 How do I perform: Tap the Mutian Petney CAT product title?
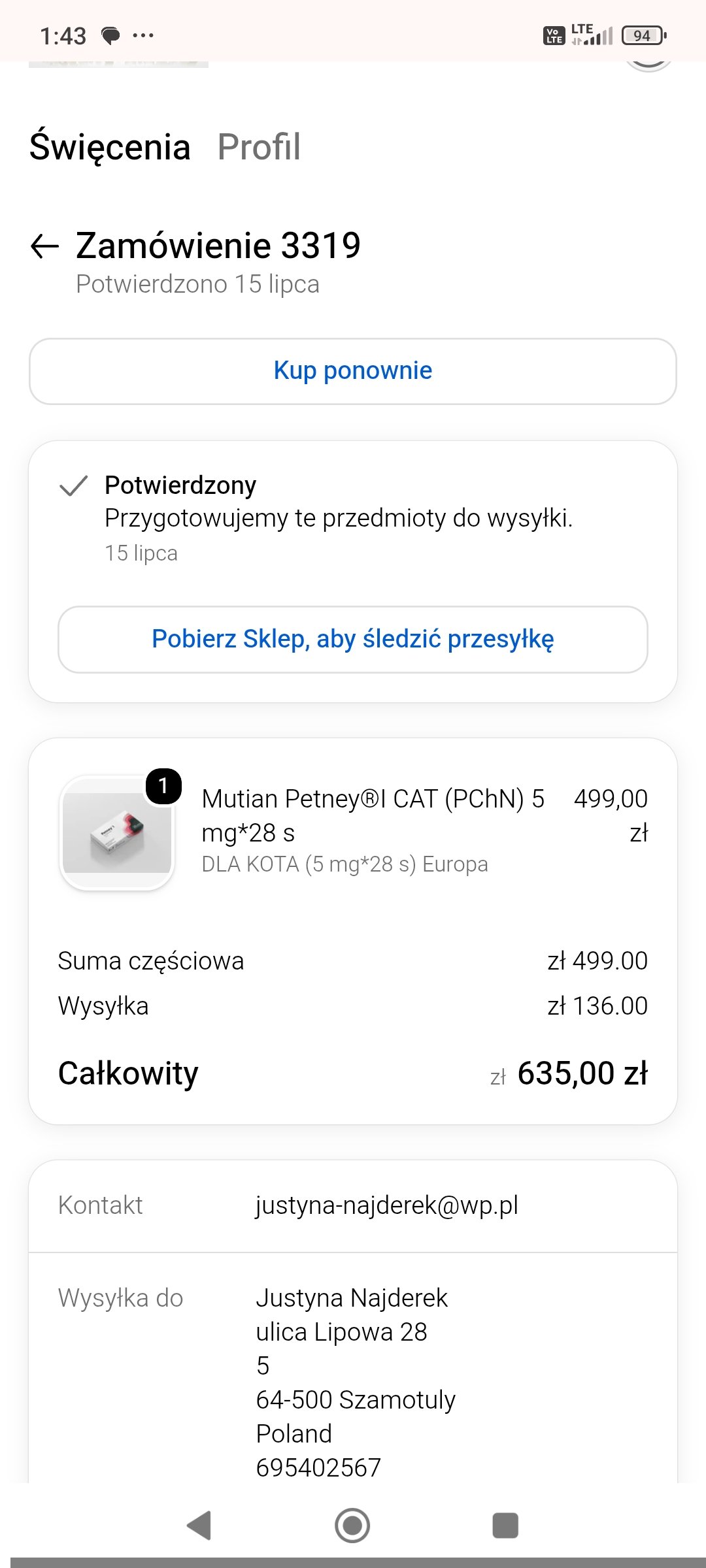373,815
